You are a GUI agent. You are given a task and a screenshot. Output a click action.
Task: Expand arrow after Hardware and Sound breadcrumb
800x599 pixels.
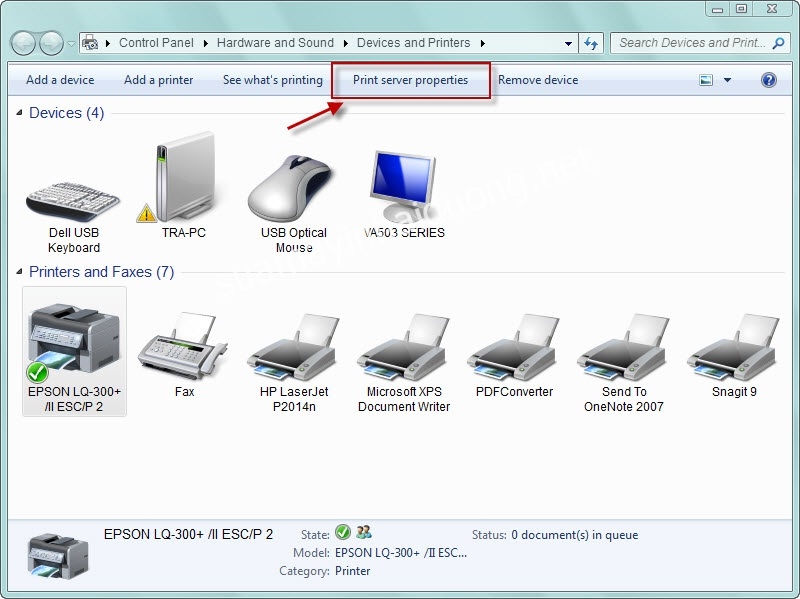click(x=345, y=43)
